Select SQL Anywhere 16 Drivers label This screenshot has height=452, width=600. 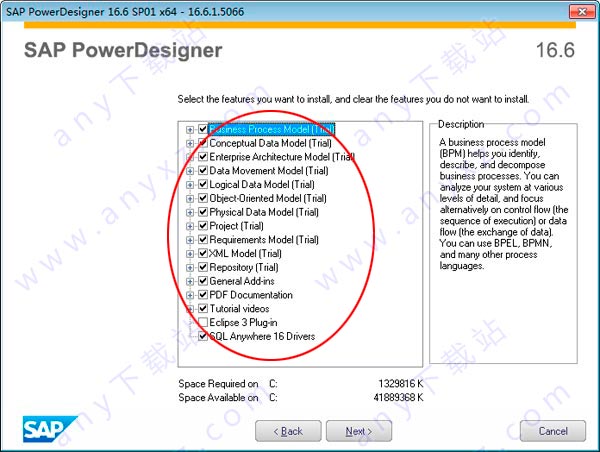tap(262, 336)
